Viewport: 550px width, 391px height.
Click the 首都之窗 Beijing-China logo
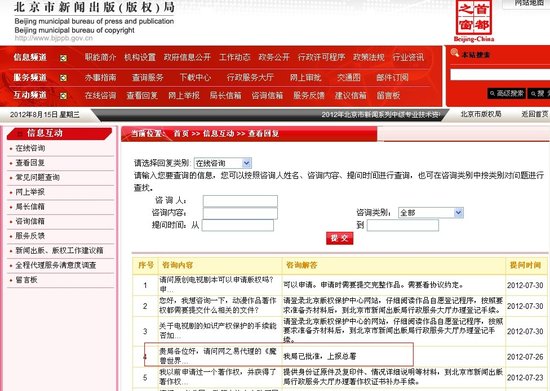tap(474, 21)
